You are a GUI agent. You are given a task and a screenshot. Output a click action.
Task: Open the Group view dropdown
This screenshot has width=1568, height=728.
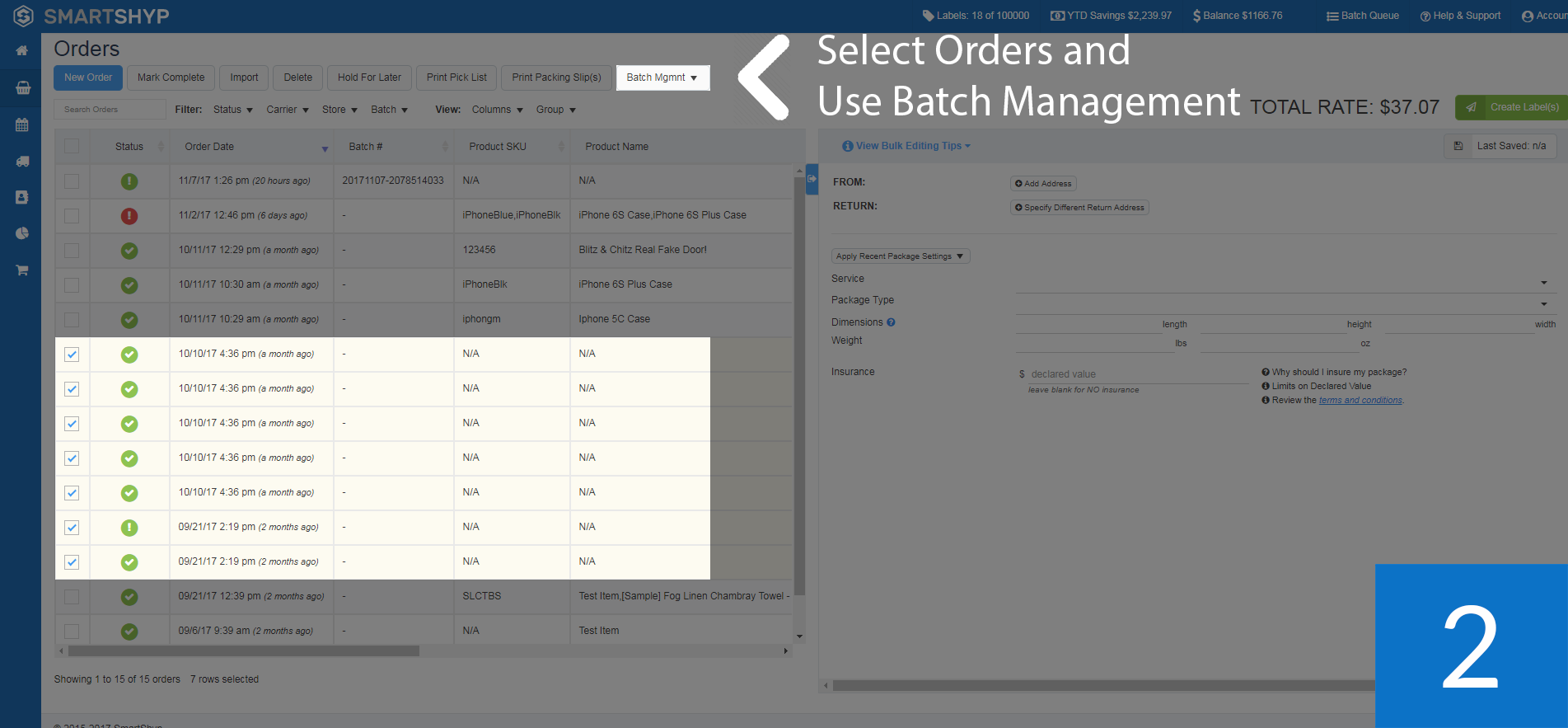pyautogui.click(x=556, y=110)
